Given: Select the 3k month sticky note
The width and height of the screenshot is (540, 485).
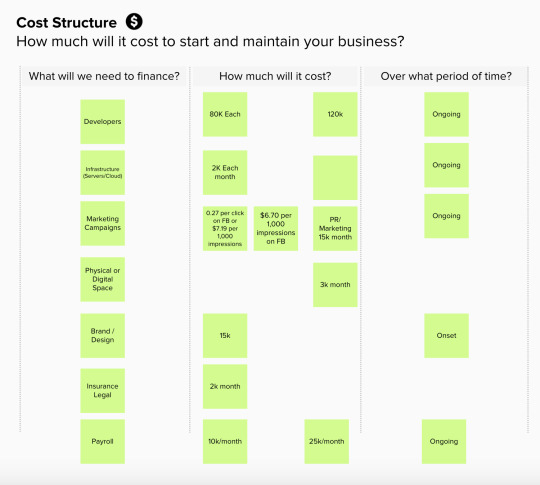Looking at the screenshot, I should [335, 285].
